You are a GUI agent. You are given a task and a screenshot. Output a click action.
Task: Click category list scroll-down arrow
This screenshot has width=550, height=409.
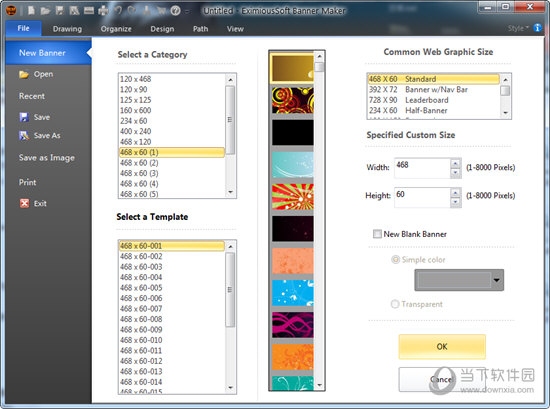[230, 192]
